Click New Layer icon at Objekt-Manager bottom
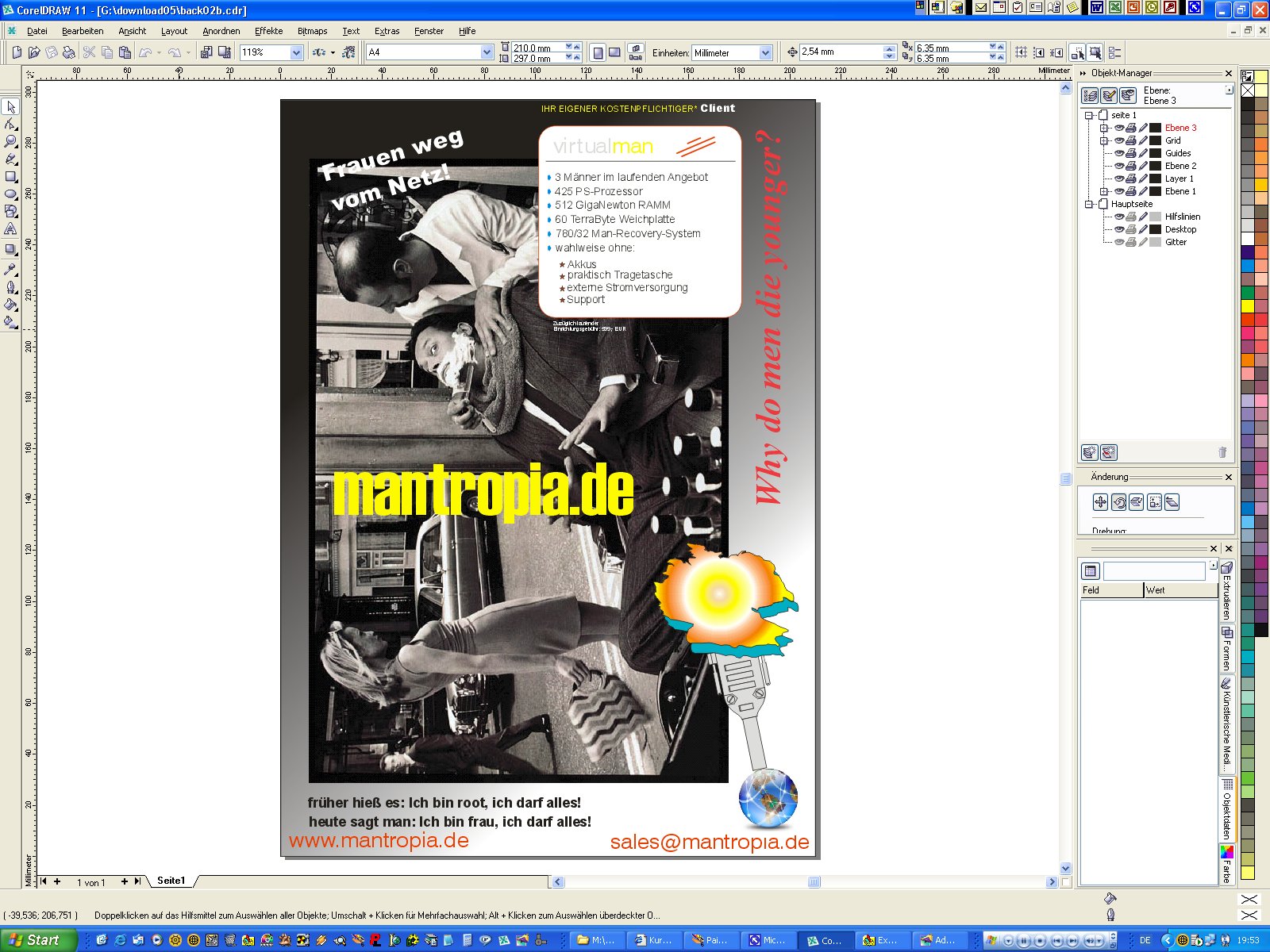 point(1090,452)
